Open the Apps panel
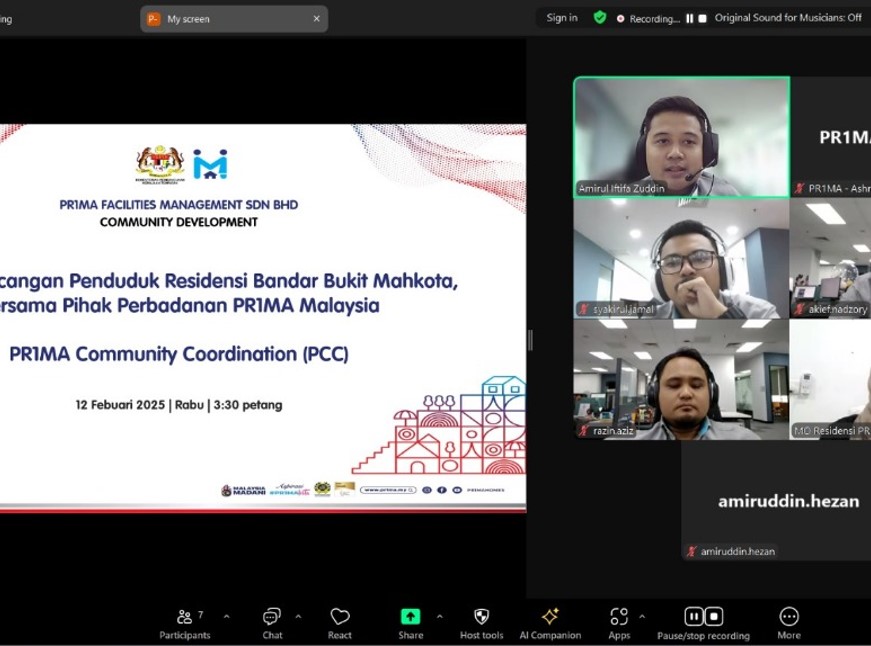 619,624
